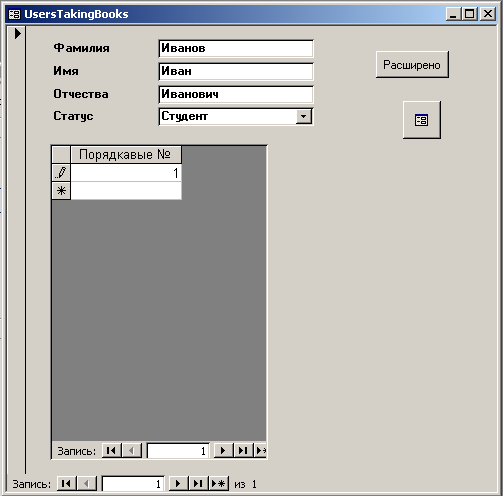Click the Отчества field containing Иванович

coord(236,95)
